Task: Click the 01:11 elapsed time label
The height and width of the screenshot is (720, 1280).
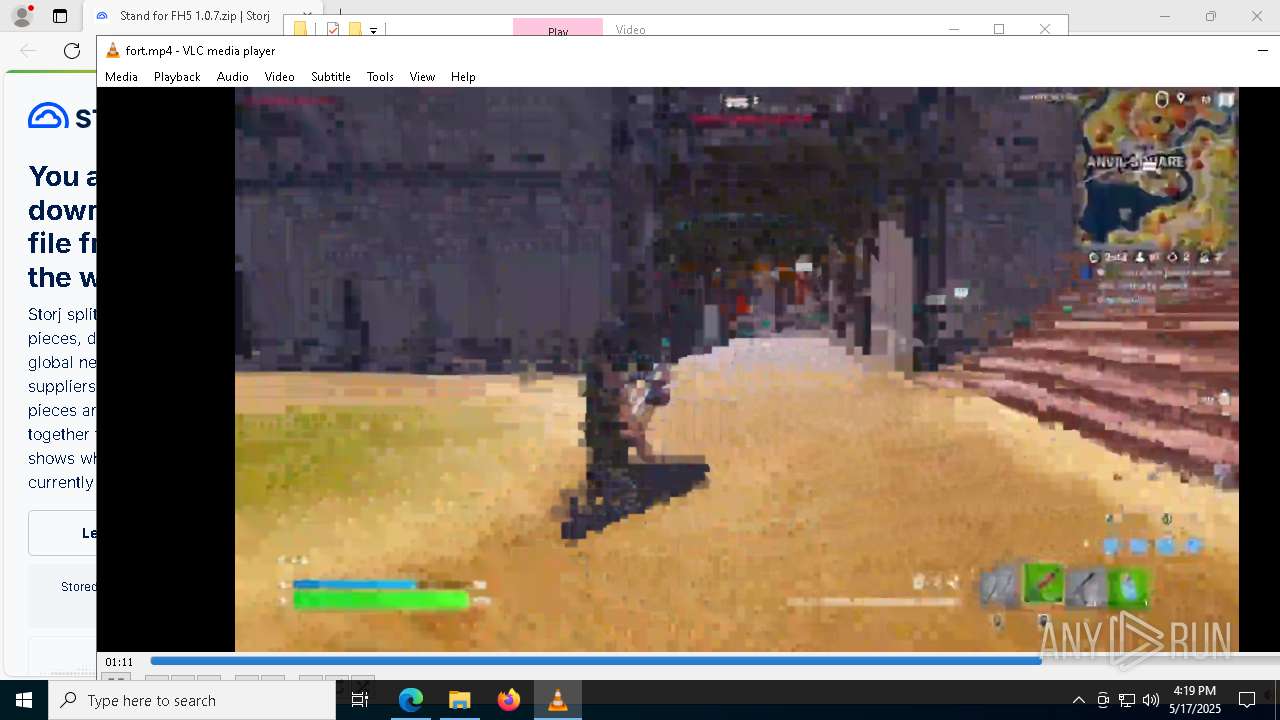Action: (119, 662)
